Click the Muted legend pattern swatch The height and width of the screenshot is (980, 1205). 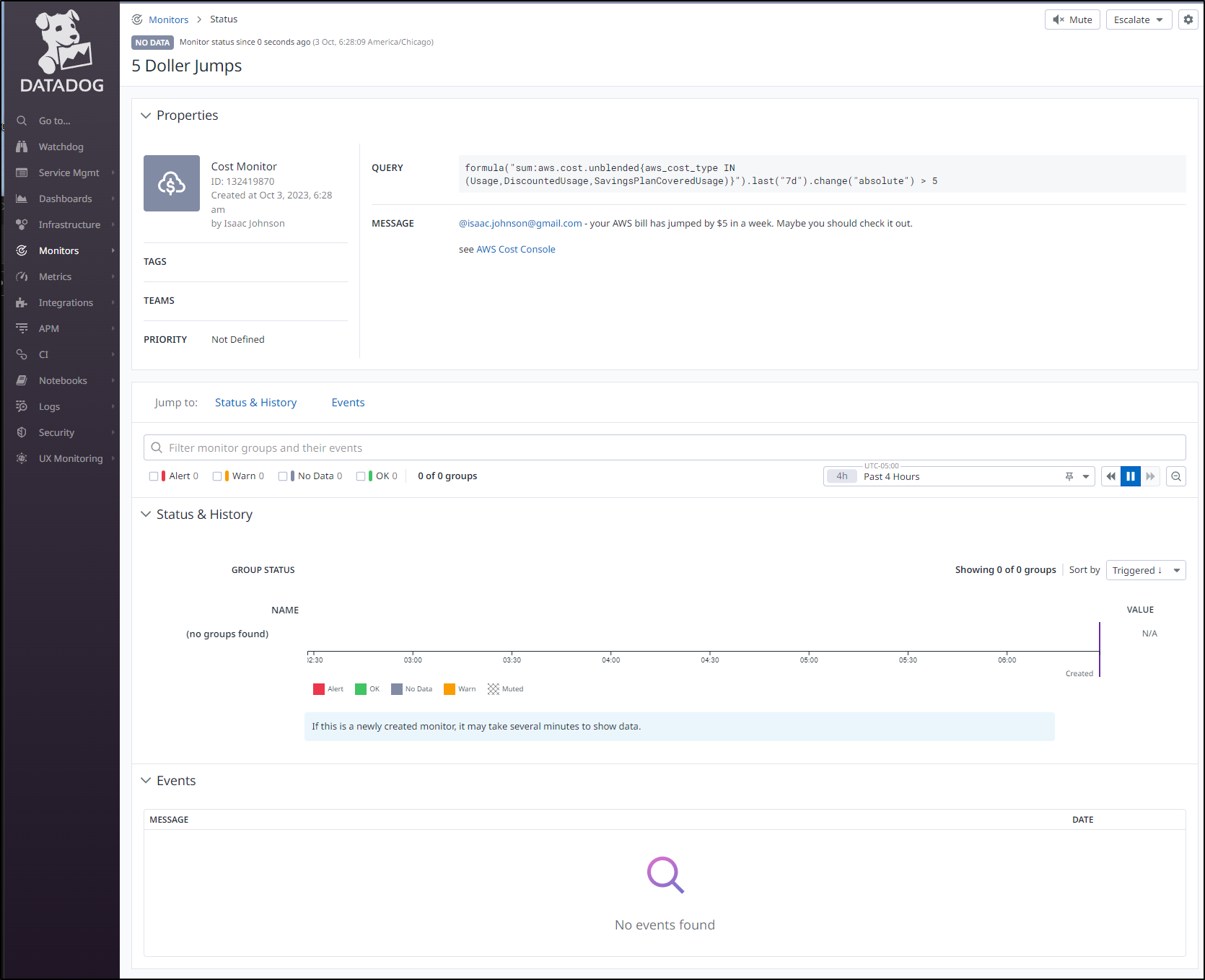[494, 689]
